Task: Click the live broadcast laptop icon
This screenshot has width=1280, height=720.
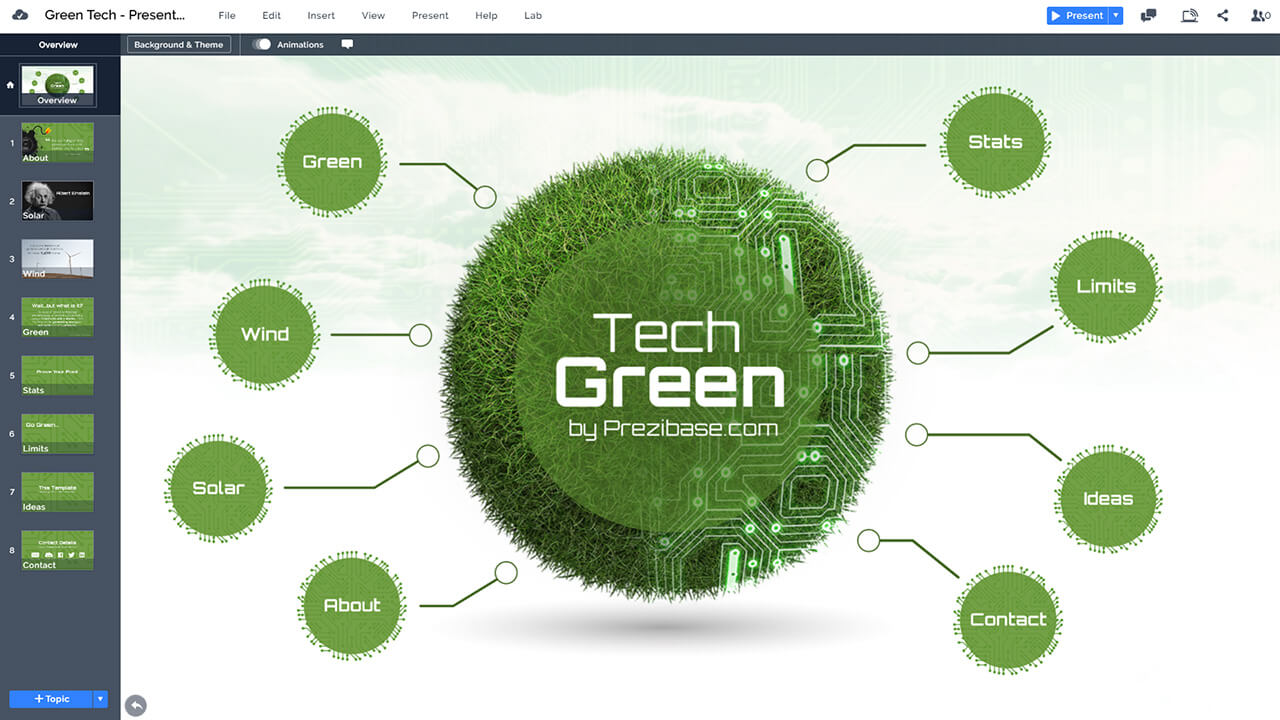Action: (x=1189, y=16)
